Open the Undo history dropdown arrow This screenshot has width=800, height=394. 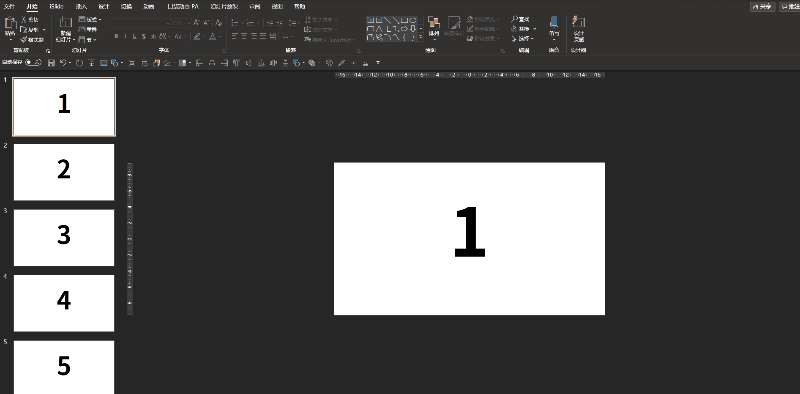69,63
